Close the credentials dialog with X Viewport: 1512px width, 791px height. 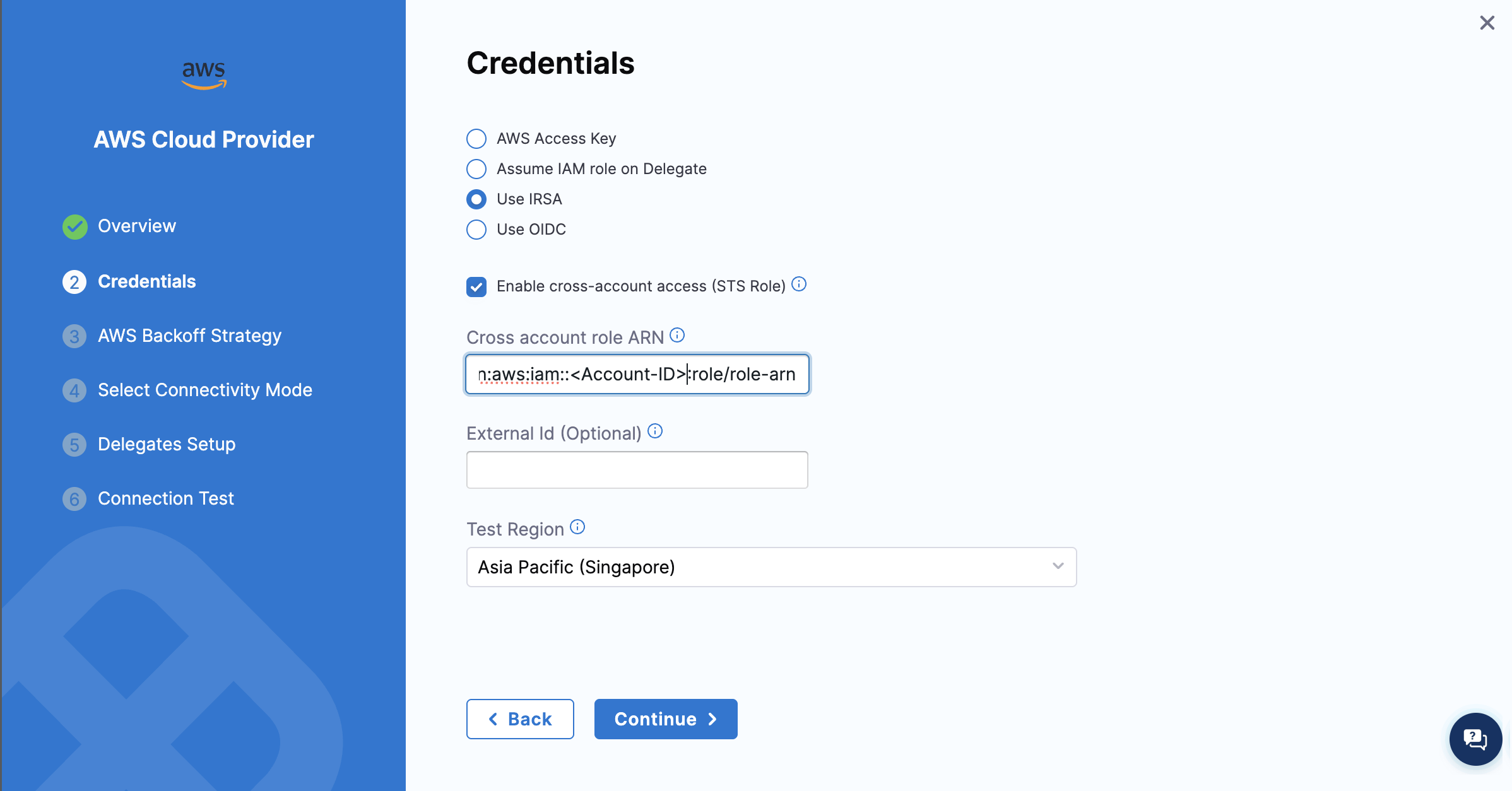[1487, 23]
